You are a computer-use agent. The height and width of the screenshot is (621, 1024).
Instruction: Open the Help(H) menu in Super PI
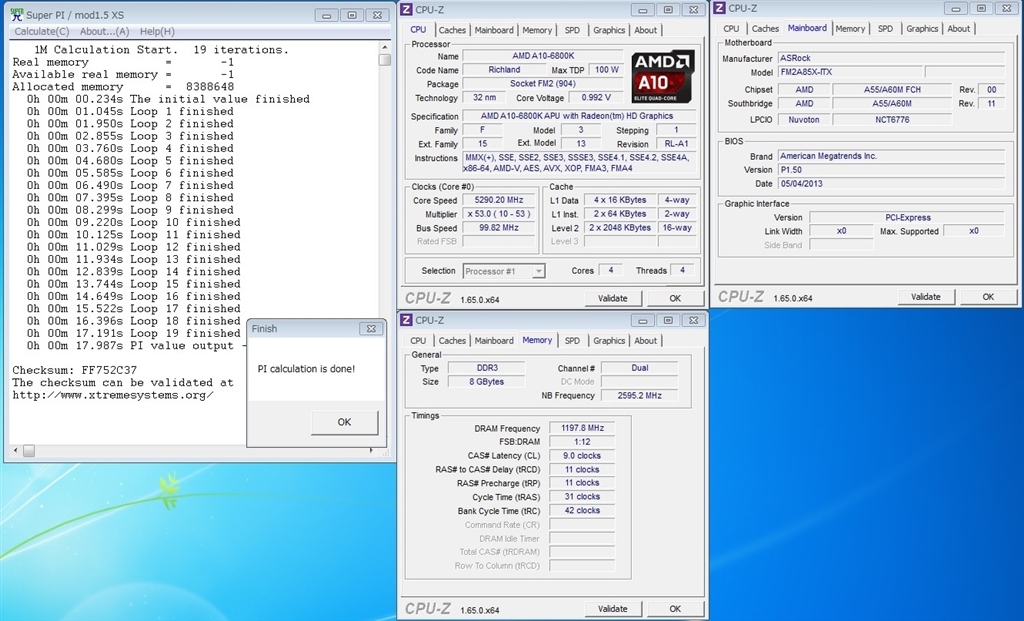(x=157, y=31)
